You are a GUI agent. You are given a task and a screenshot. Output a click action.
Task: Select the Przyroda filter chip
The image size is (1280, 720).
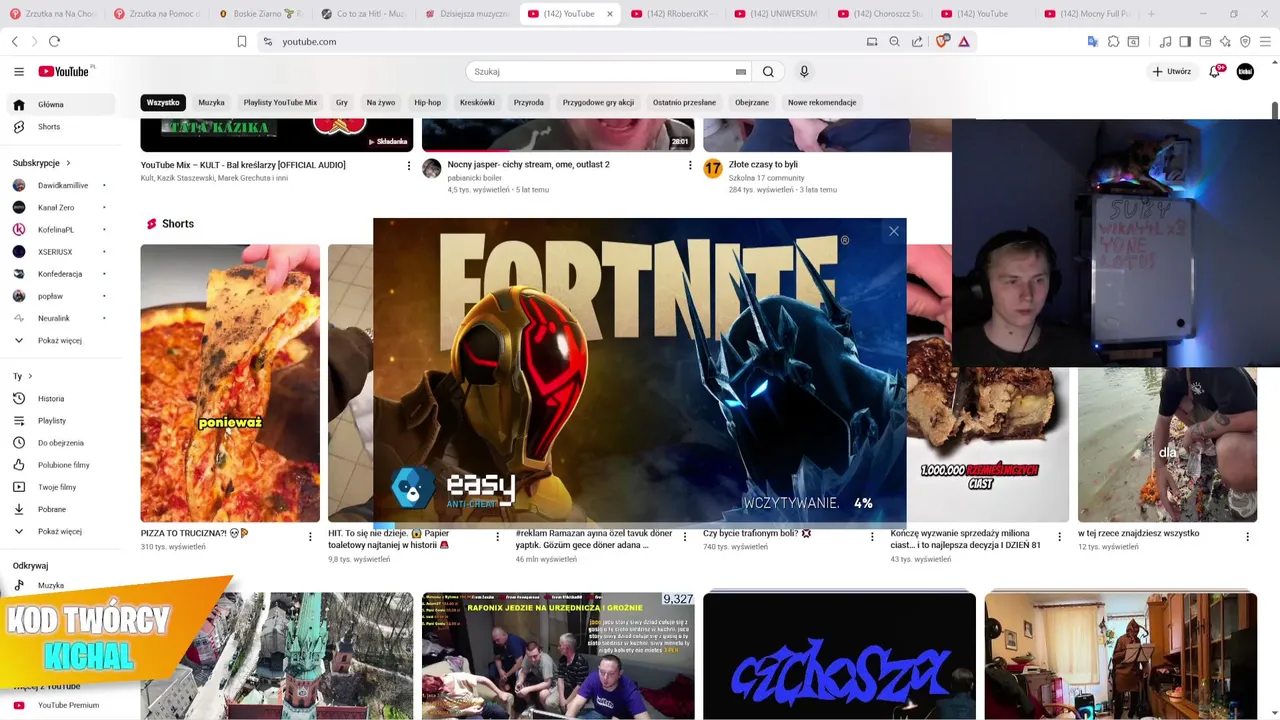[529, 102]
